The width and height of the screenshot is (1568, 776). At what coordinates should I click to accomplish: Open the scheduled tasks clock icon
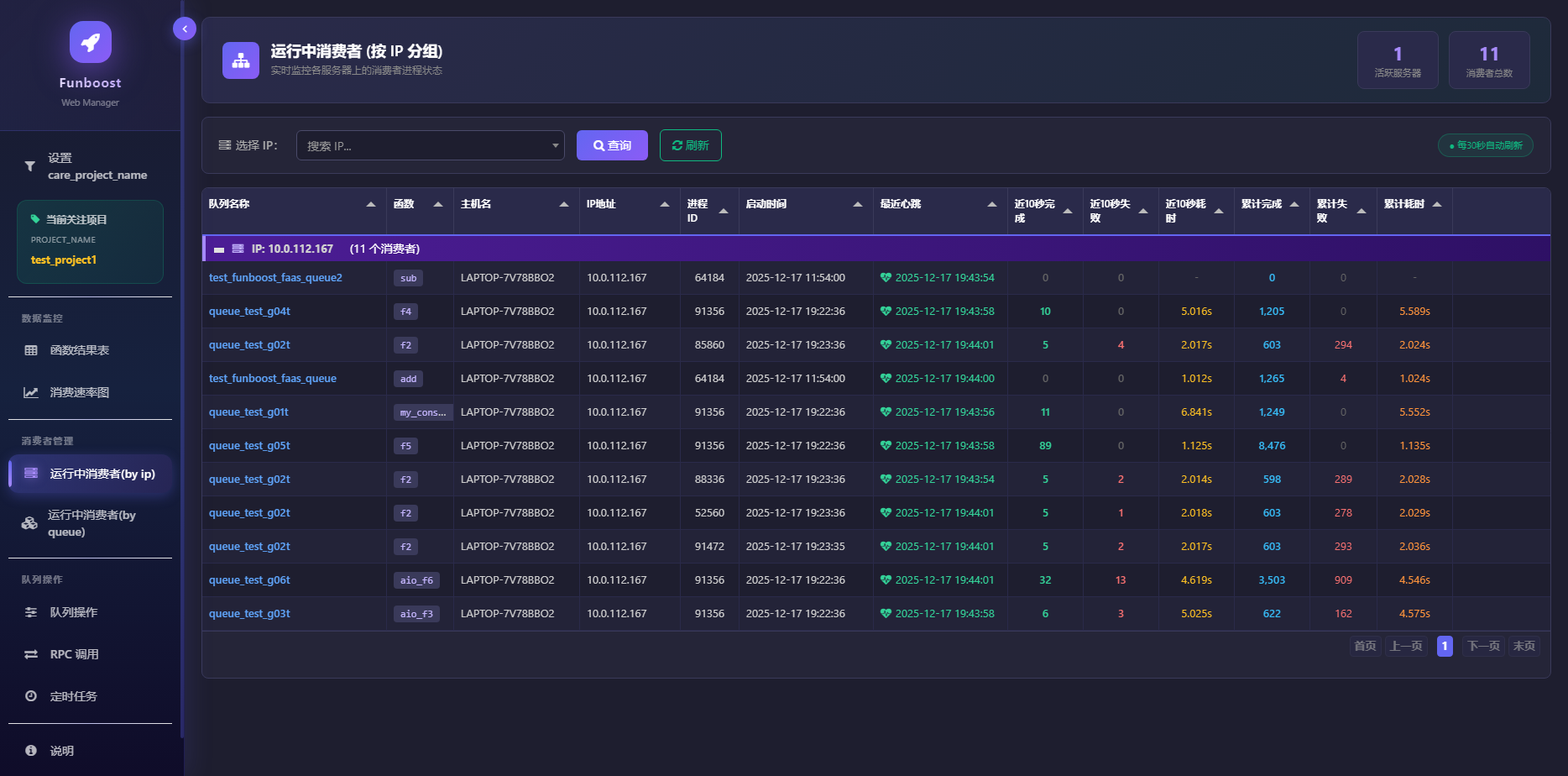(31, 696)
